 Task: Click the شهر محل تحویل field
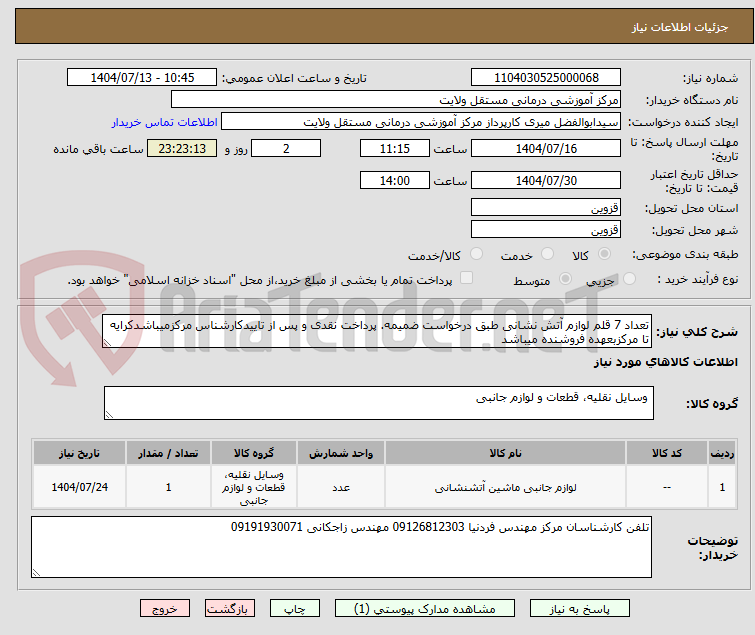pyautogui.click(x=546, y=229)
